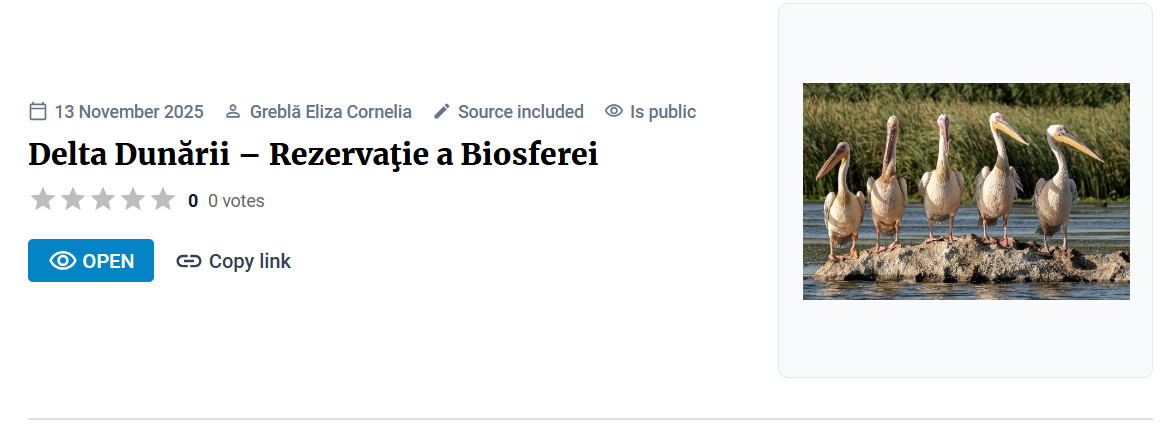
Task: Rate five stars with fifth star
Action: tap(163, 200)
